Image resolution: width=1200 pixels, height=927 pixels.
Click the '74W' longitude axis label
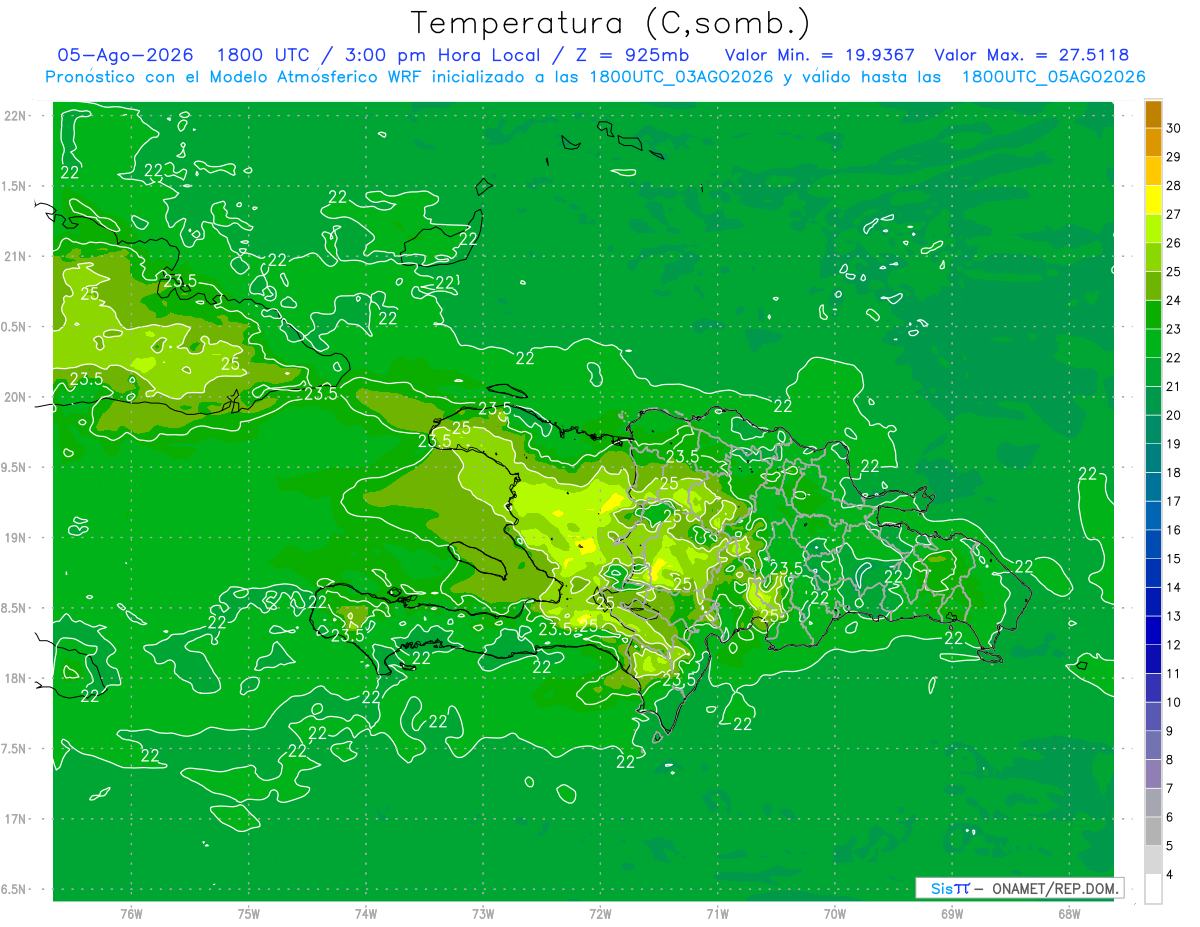click(366, 914)
